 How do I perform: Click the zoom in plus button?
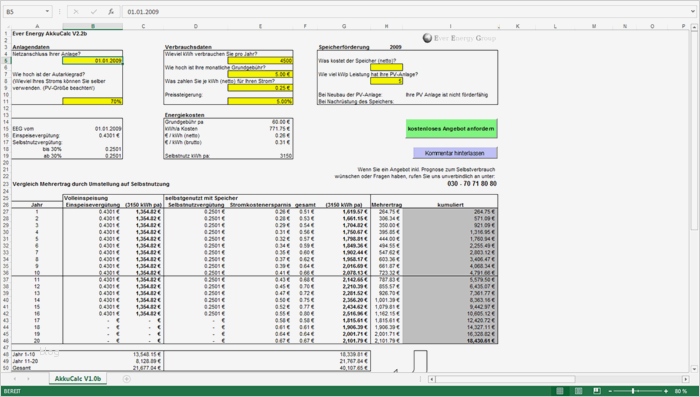click(x=666, y=391)
